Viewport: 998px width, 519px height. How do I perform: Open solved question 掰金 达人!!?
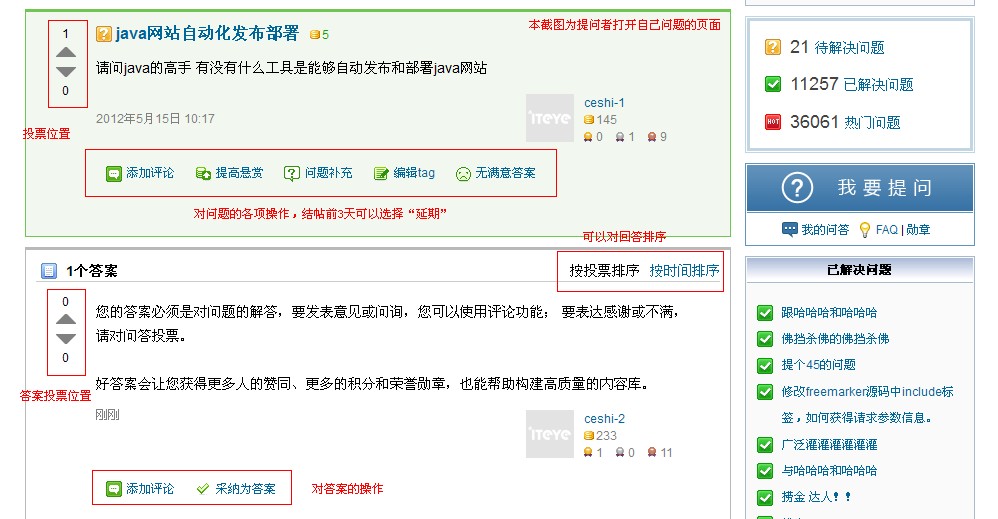coord(816,497)
